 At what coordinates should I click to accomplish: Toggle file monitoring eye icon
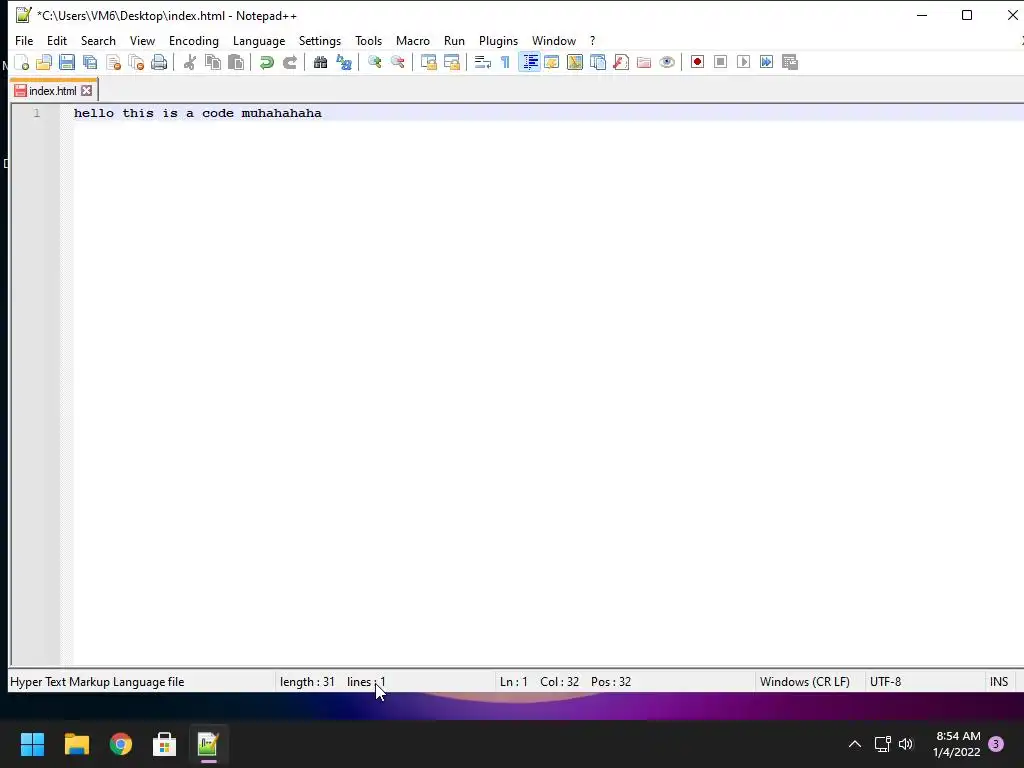(667, 62)
